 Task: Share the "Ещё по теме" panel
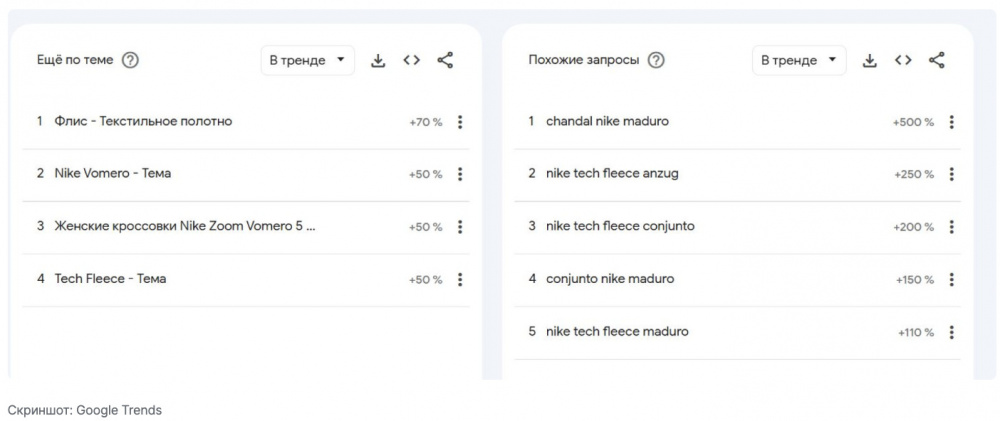click(x=445, y=60)
